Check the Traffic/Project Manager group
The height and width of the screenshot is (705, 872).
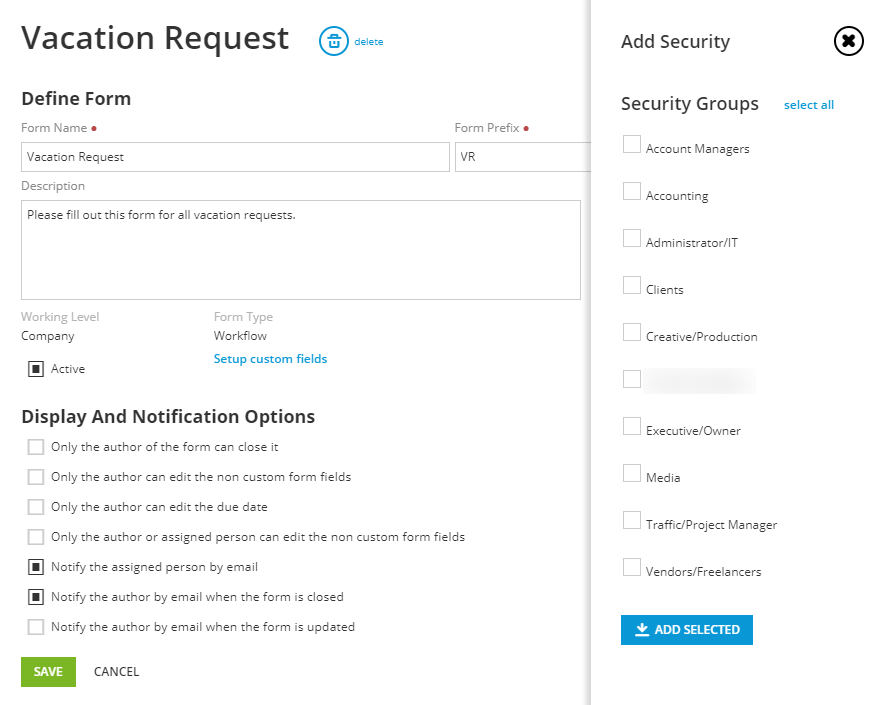click(x=632, y=520)
